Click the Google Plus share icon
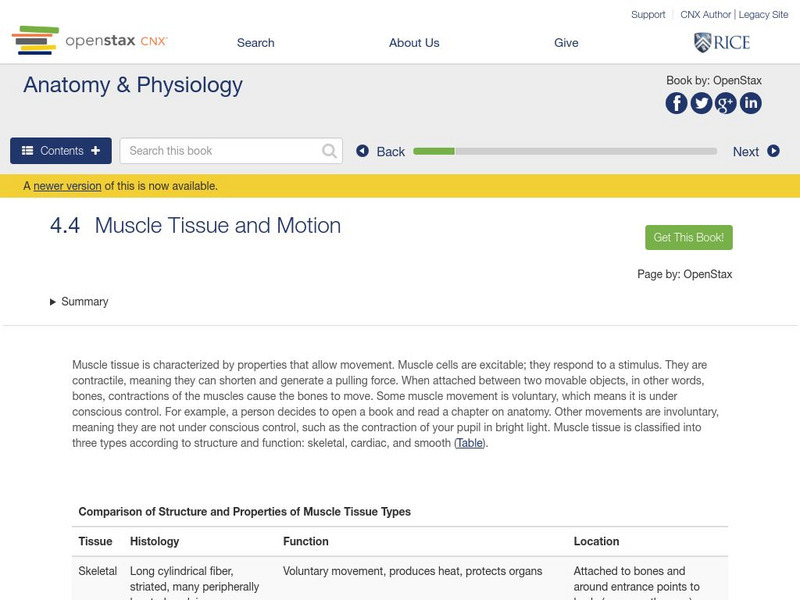Screen dimensions: 800x600 [726, 102]
